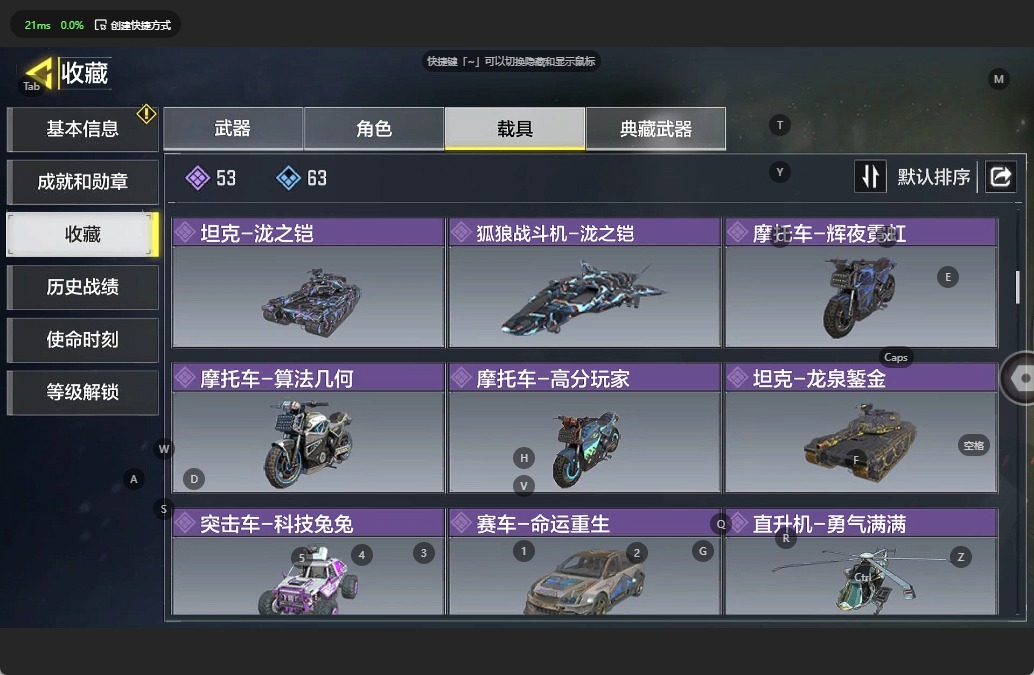The height and width of the screenshot is (675, 1034).
Task: Choose the 摩托车-算法几何 motorcycle card
Action: coord(308,428)
